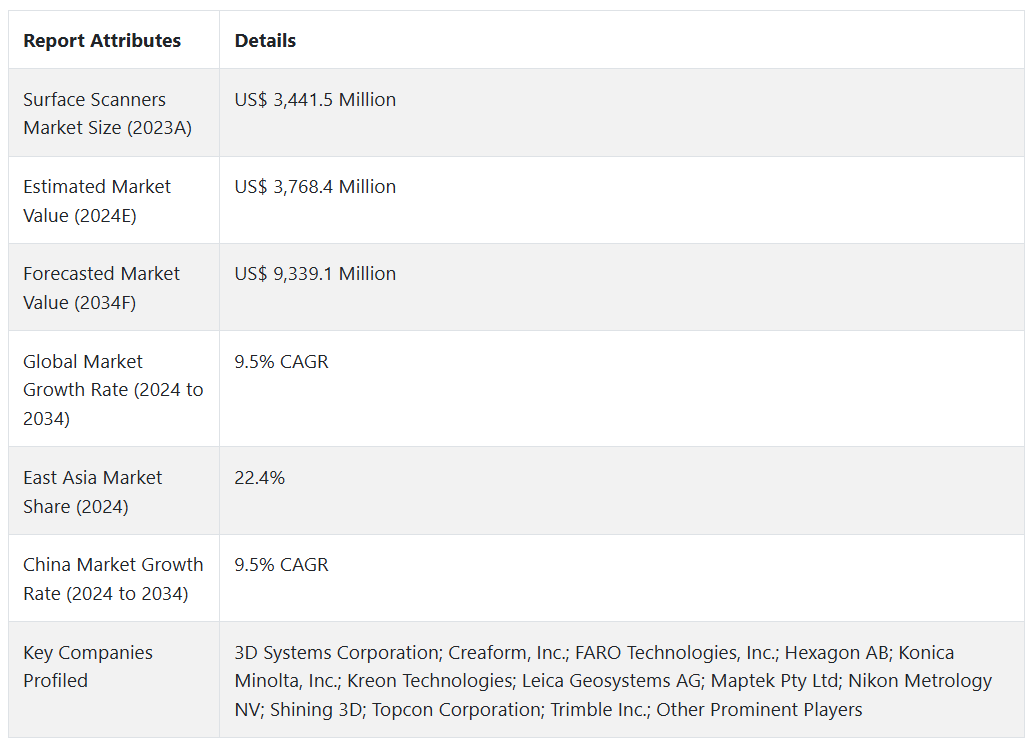Click the "Details" column header
The image size is (1029, 746).
tap(265, 41)
